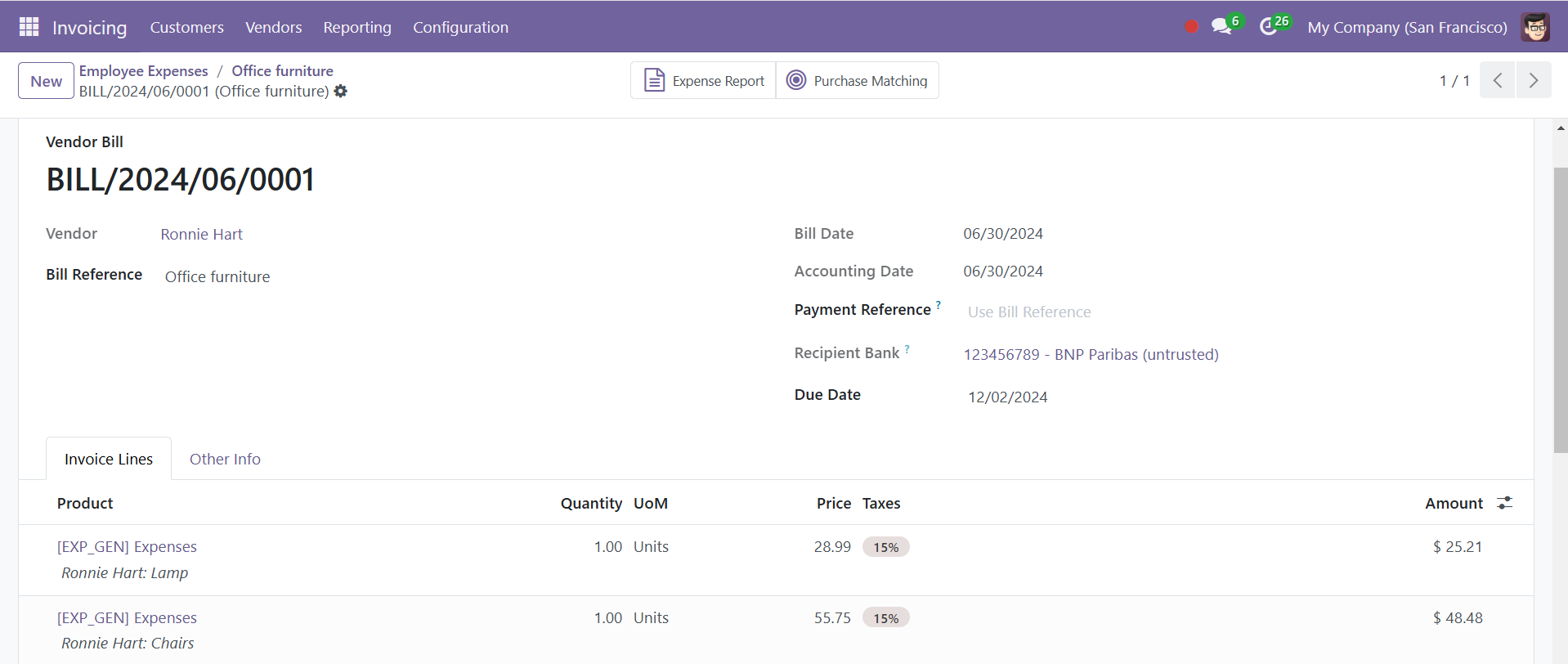Click the Quantity column header
The image size is (1568, 664).
591,503
